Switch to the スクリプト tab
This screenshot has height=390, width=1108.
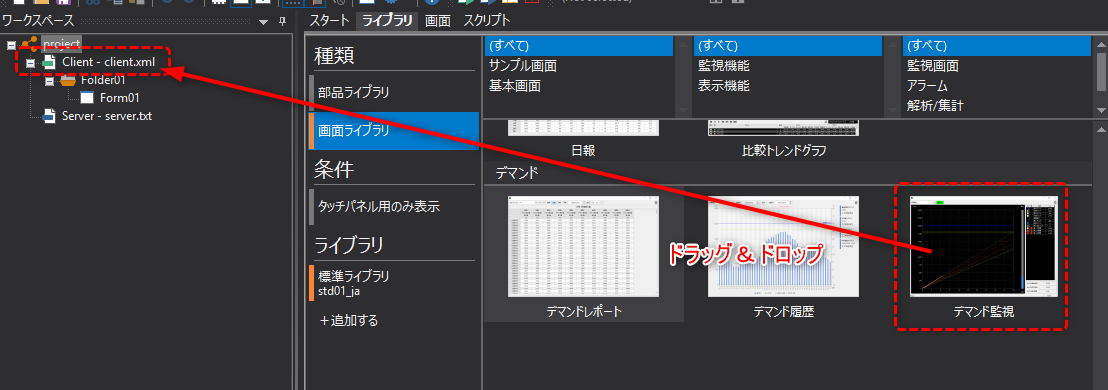coord(486,20)
